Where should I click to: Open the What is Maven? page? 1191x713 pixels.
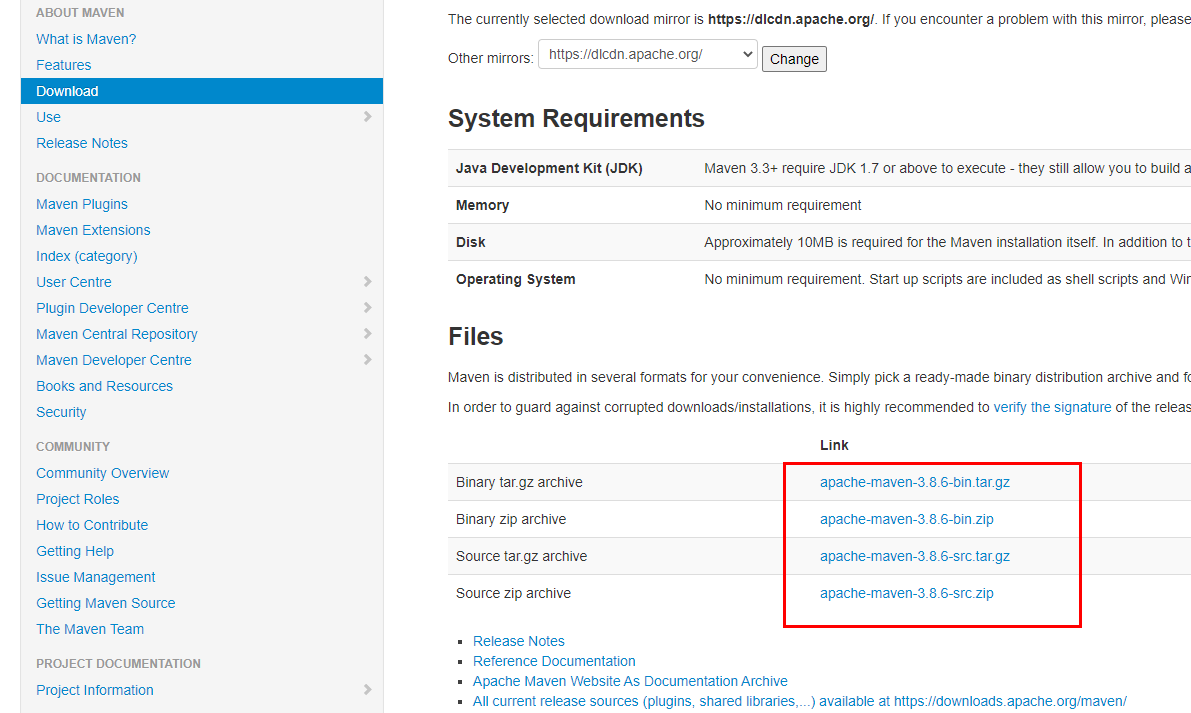click(x=86, y=39)
